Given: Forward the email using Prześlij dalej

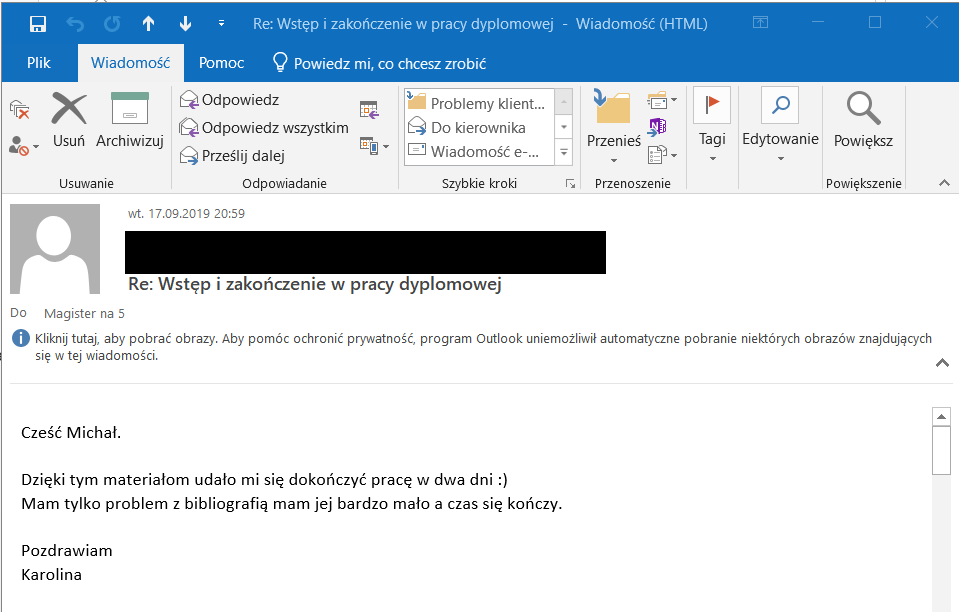Looking at the screenshot, I should [x=233, y=156].
